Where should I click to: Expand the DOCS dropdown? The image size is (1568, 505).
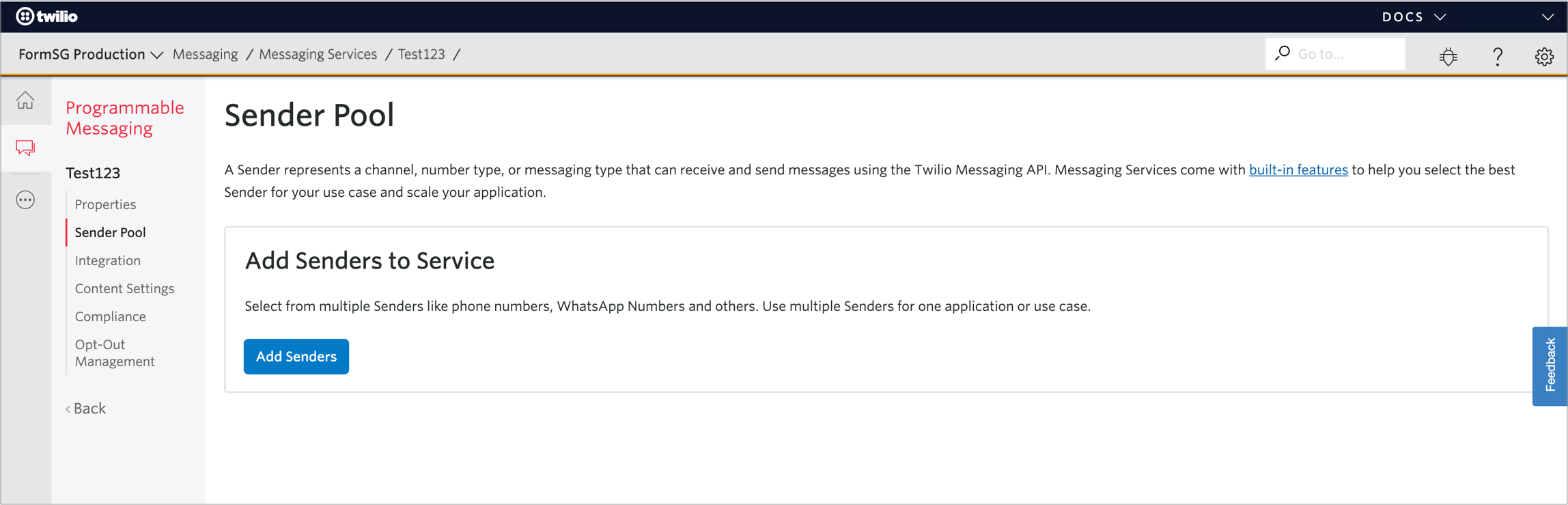coord(1414,16)
